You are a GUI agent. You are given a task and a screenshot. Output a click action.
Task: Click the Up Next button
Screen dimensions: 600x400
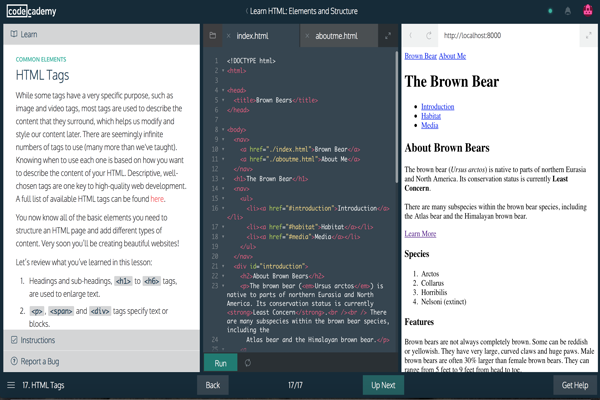tap(383, 385)
